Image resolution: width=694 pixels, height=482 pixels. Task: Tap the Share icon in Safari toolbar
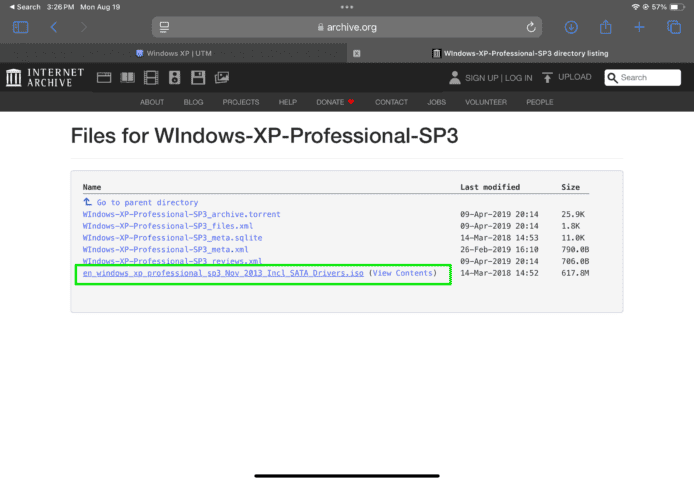coord(605,27)
